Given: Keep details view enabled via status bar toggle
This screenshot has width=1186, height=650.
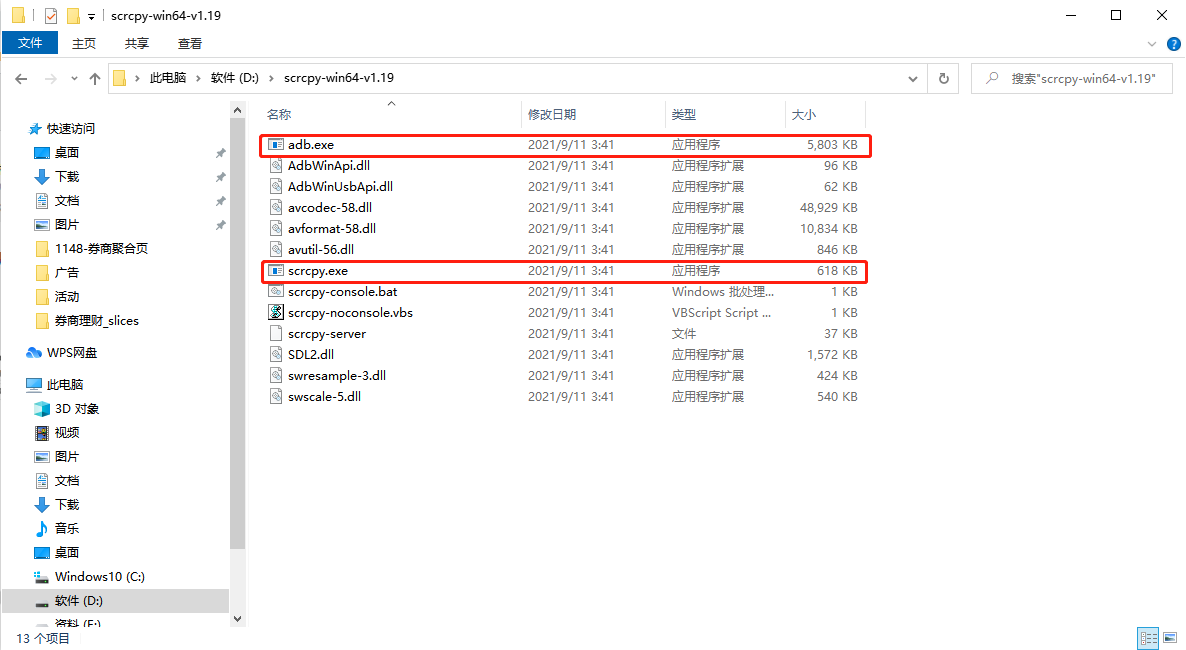Looking at the screenshot, I should [x=1148, y=638].
